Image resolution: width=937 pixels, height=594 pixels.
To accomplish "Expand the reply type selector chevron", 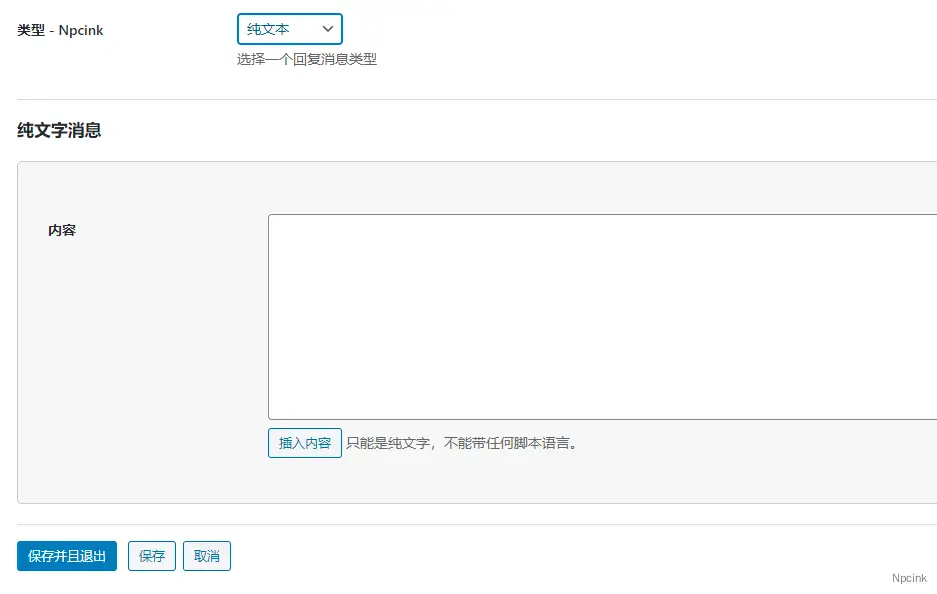I will 328,29.
